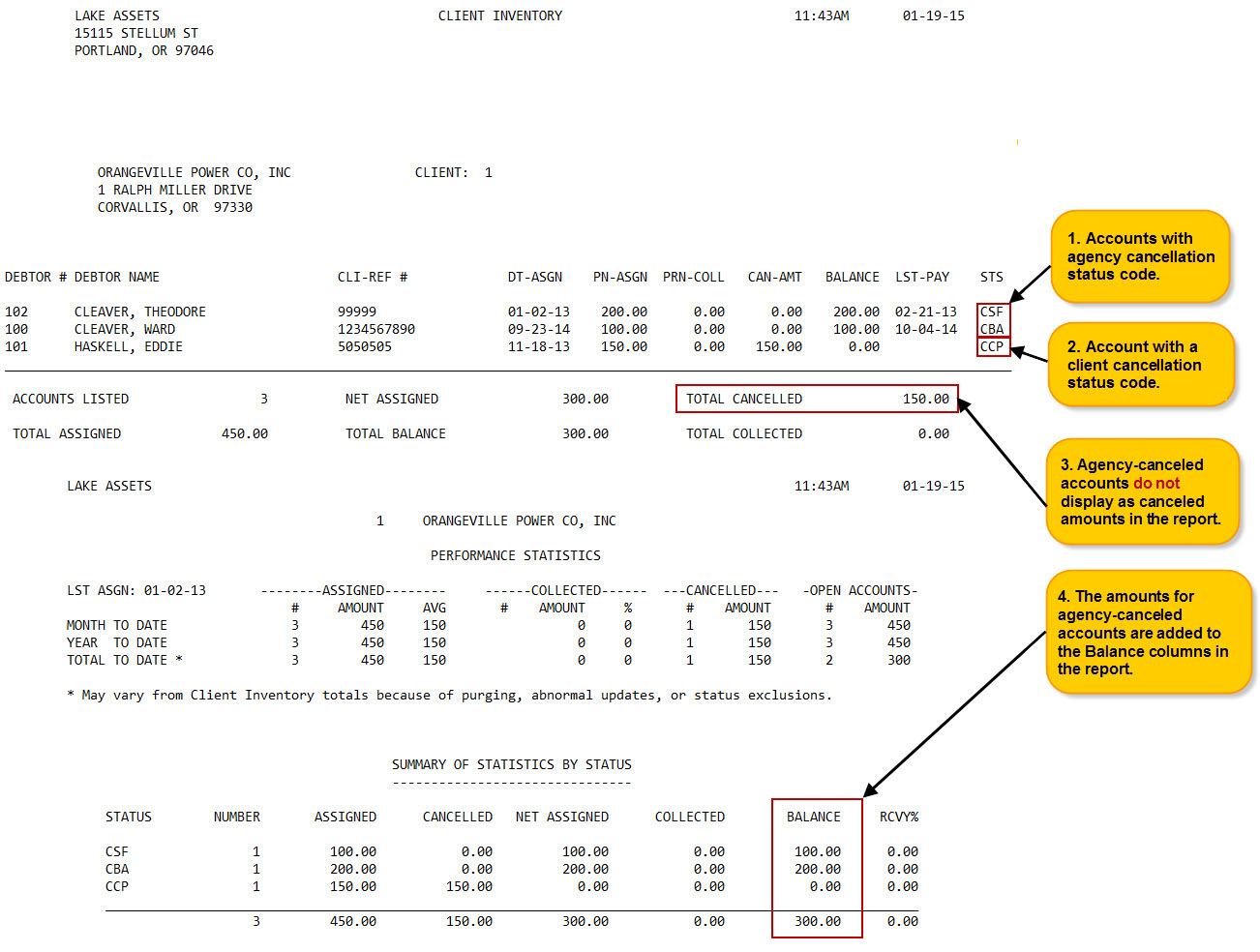Select callout 4 about Balance columns
The height and width of the screenshot is (952, 1260).
(x=1147, y=632)
